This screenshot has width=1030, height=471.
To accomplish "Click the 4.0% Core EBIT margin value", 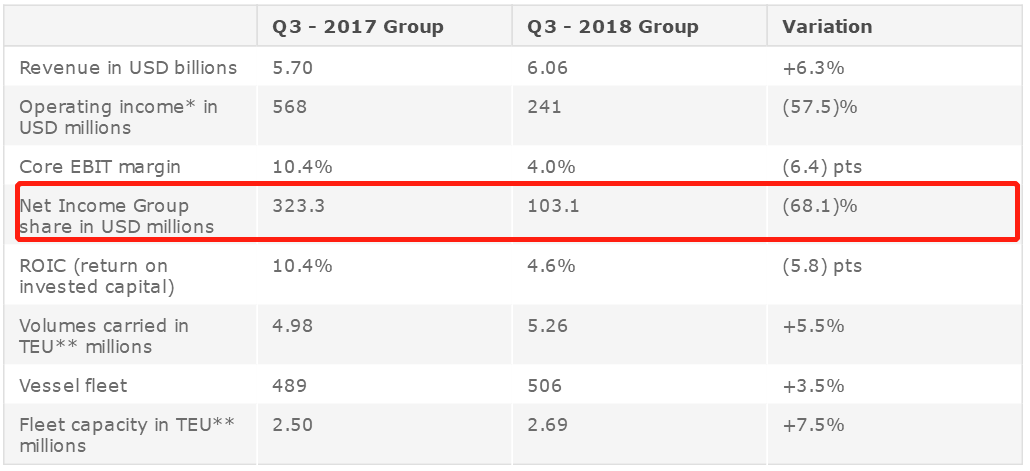I will (551, 166).
